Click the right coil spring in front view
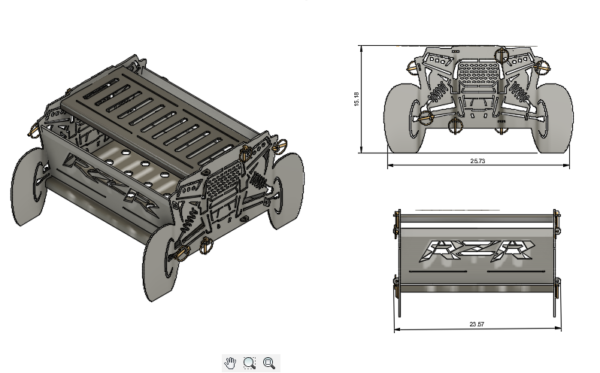The height and width of the screenshot is (373, 600). point(518,91)
